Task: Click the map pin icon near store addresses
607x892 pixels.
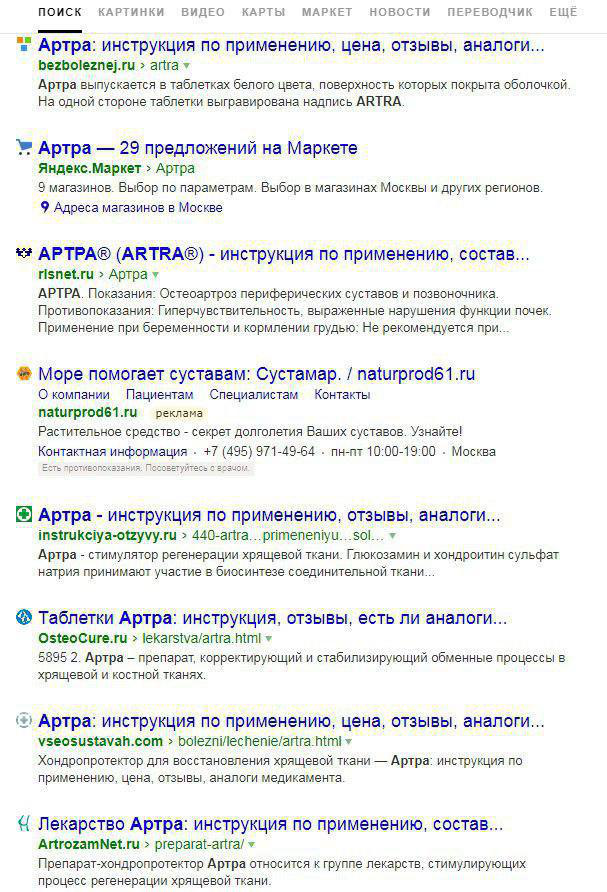Action: (44, 207)
